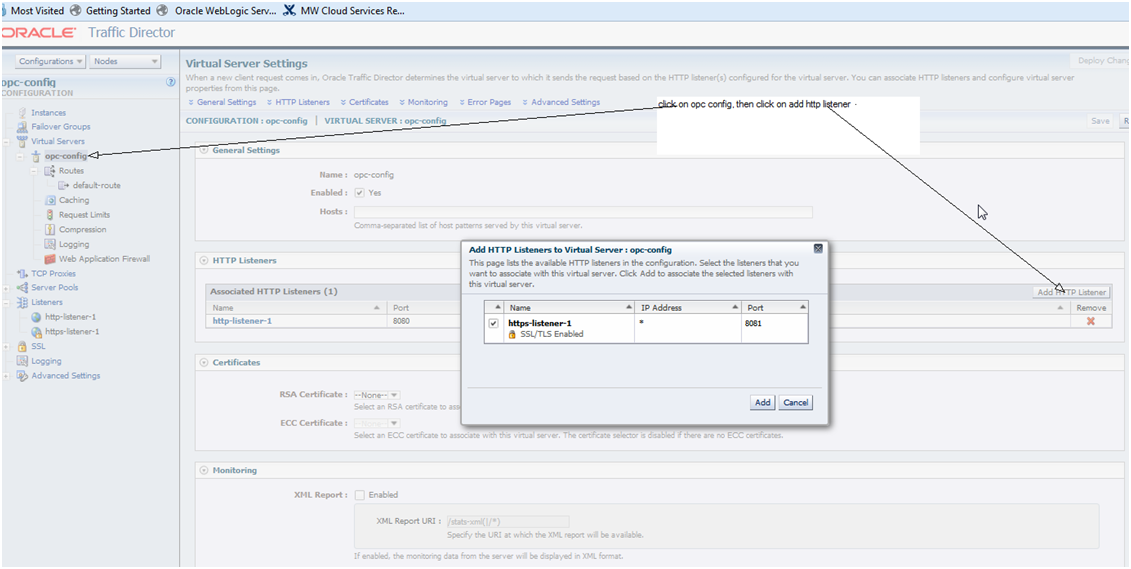Viewport: 1131px width, 569px height.
Task: Expand the Server Pools tree node
Action: [x=6, y=288]
